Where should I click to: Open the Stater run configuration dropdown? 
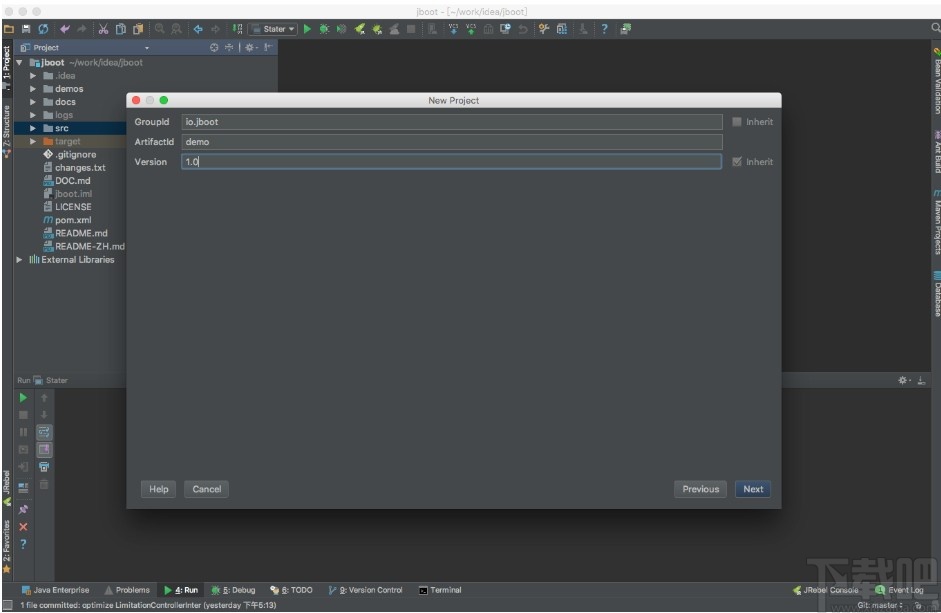coord(274,29)
